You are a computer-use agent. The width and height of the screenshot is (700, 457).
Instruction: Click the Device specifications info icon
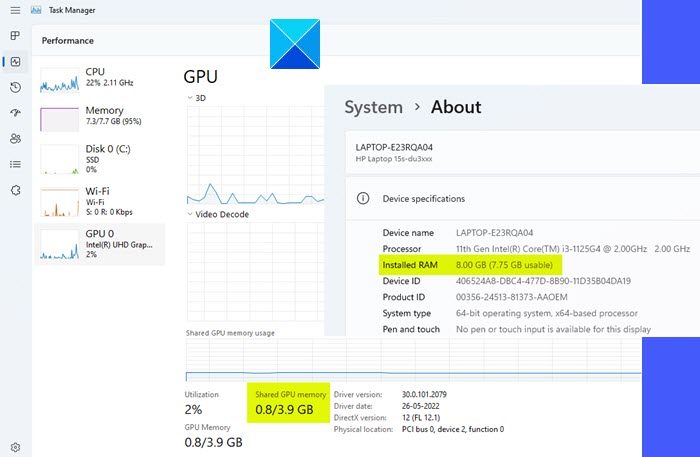click(364, 198)
